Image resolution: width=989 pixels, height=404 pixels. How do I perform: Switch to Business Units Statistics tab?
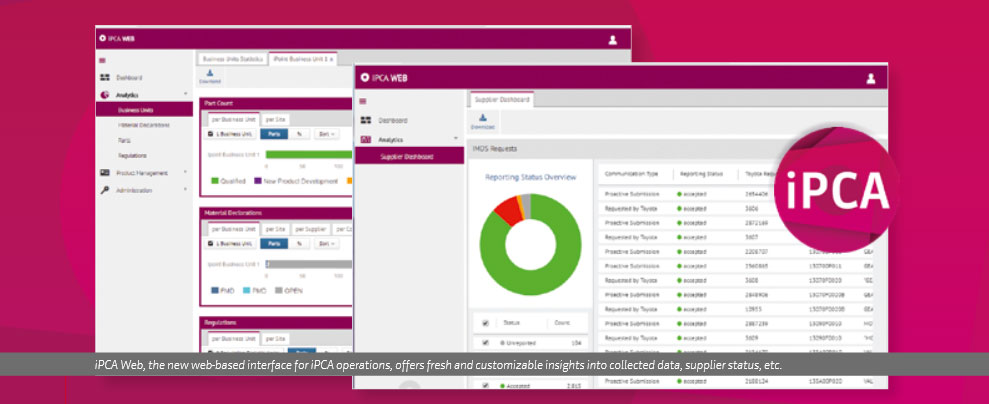(x=232, y=59)
